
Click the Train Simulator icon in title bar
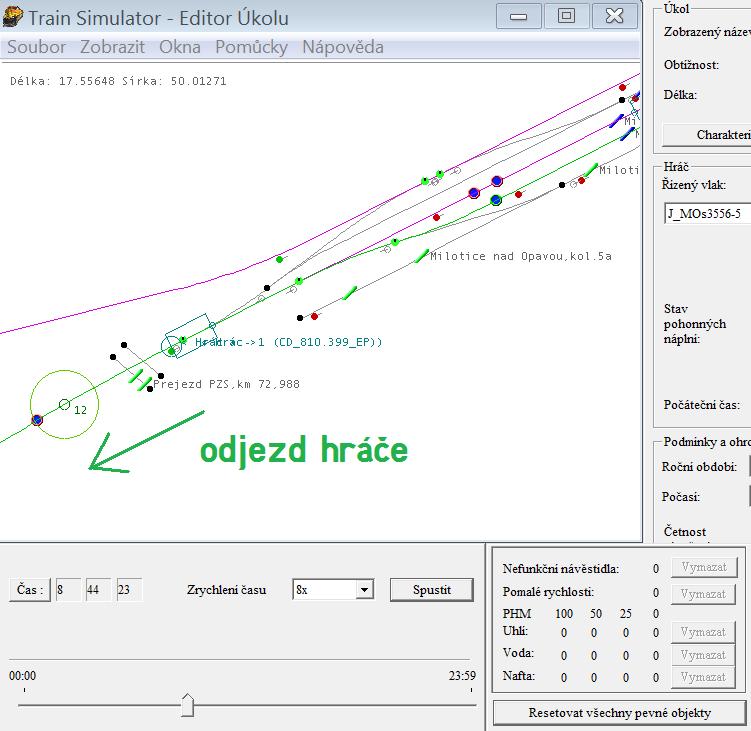tap(13, 16)
